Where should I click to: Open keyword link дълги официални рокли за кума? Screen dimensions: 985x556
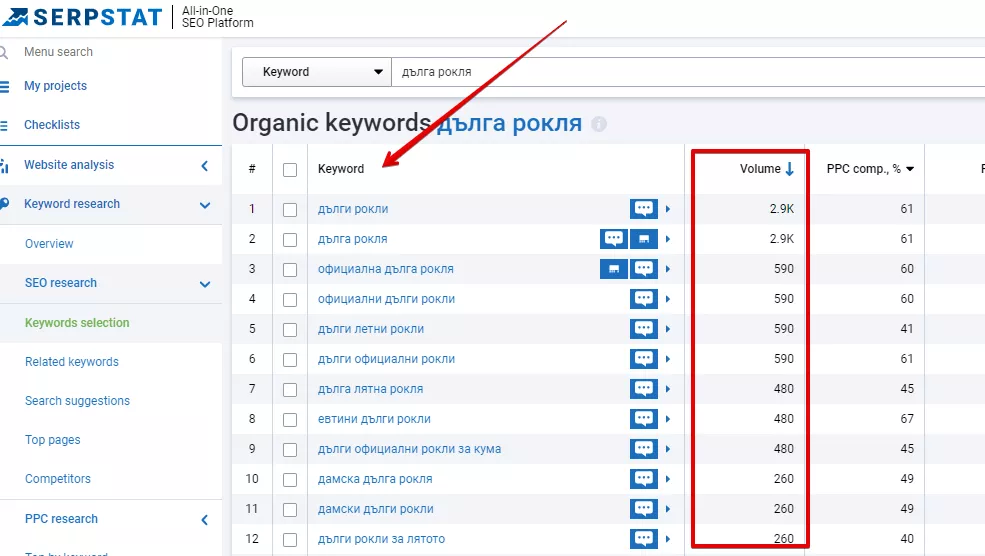click(x=410, y=449)
